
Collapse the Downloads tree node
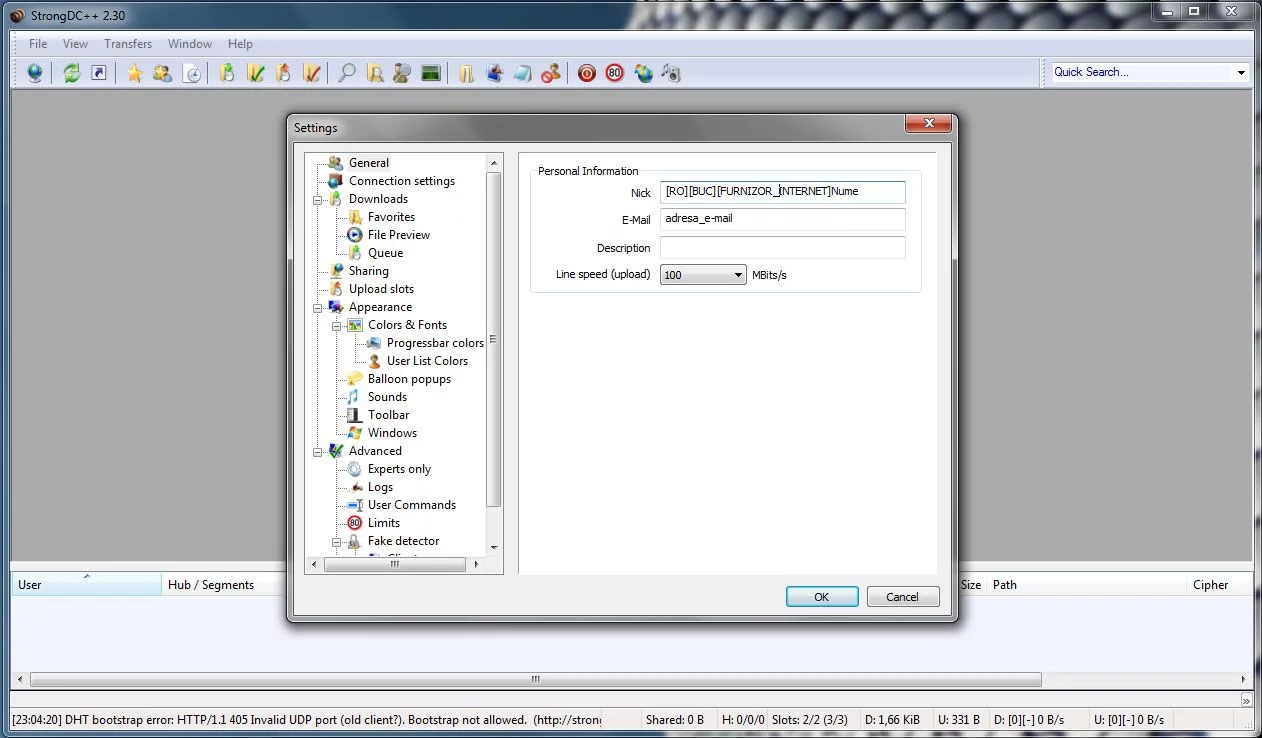[318, 199]
